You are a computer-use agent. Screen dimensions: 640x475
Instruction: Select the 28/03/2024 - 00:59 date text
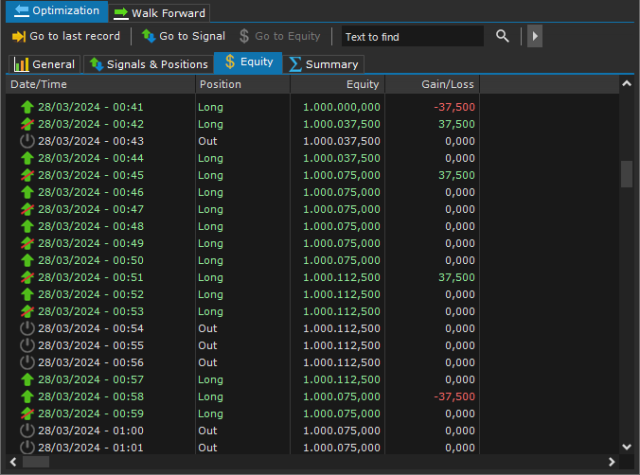coord(91,414)
